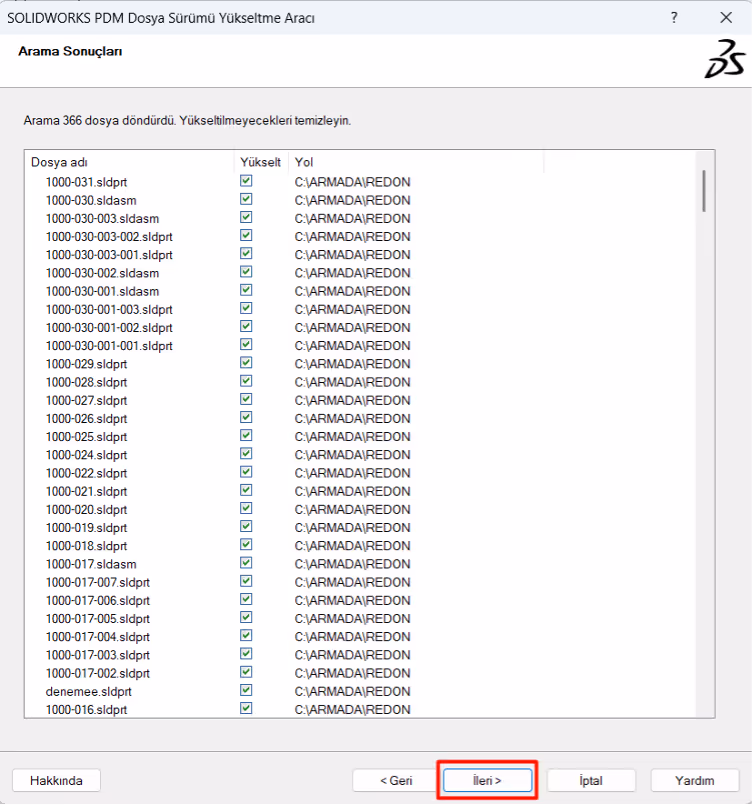Select file name 1000-027.sldprt

click(86, 400)
